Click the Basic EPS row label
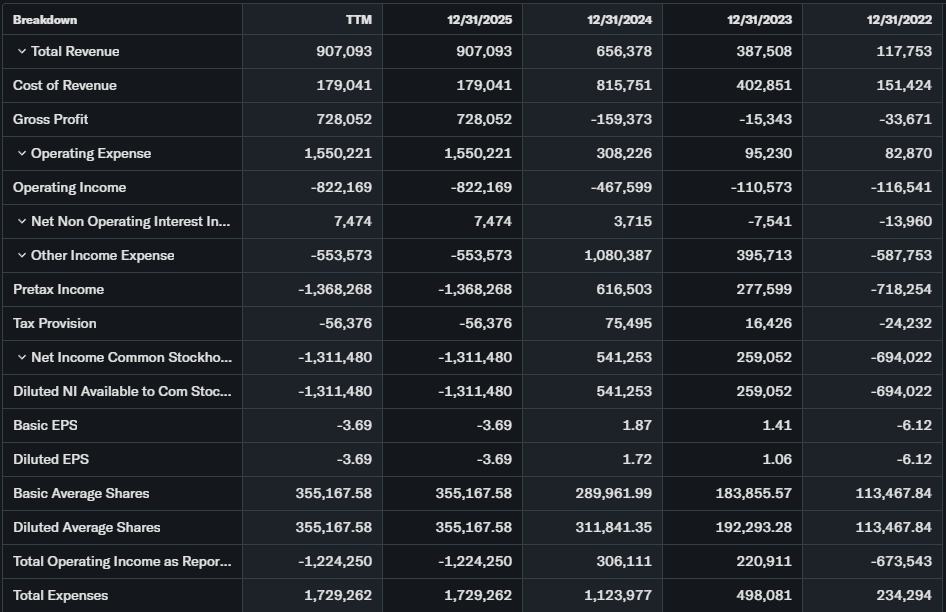The image size is (946, 612). point(45,426)
